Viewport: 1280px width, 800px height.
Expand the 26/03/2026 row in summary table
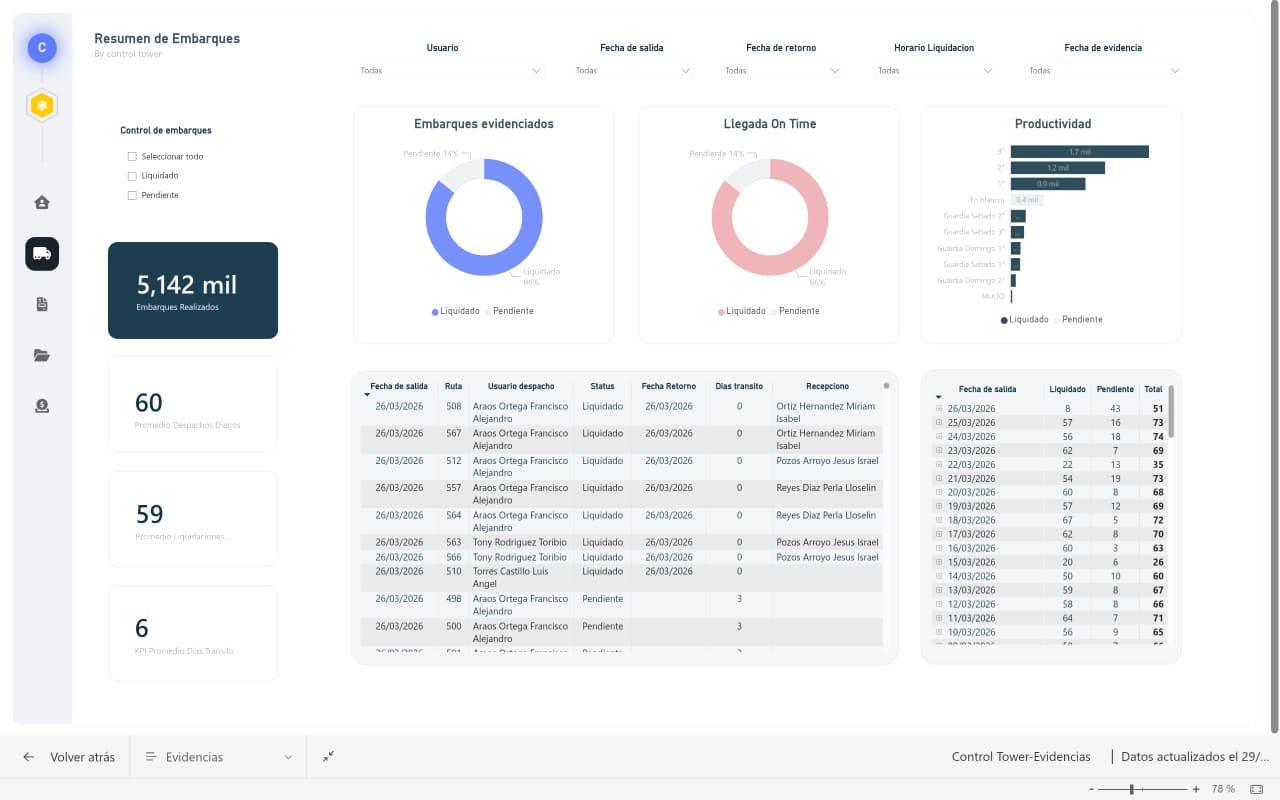tap(939, 409)
